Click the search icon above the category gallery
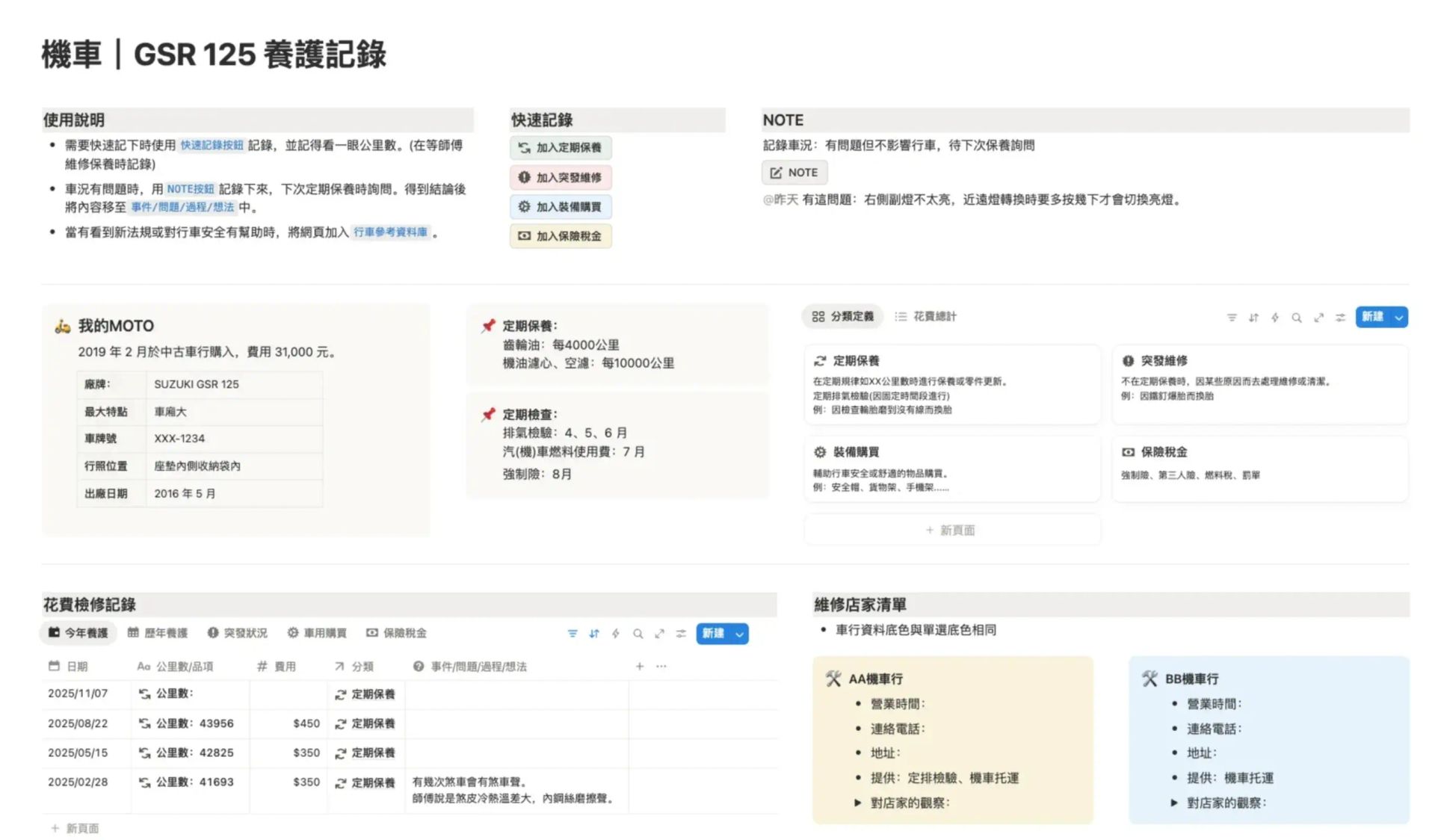 coord(1297,318)
